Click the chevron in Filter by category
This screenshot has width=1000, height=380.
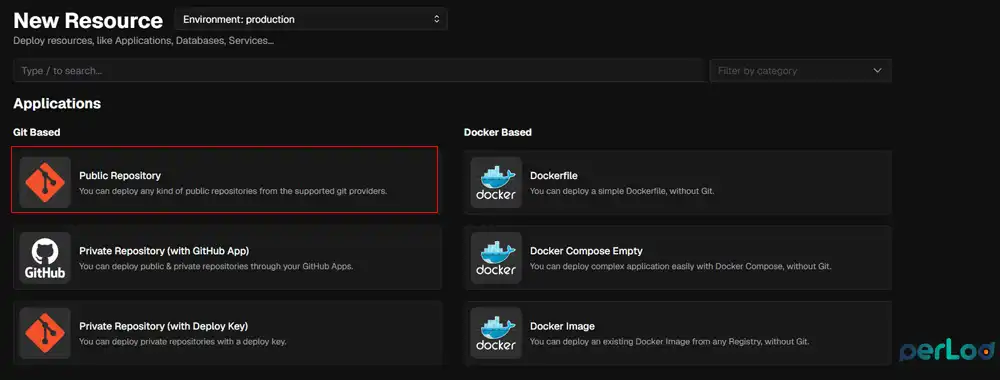pyautogui.click(x=878, y=70)
